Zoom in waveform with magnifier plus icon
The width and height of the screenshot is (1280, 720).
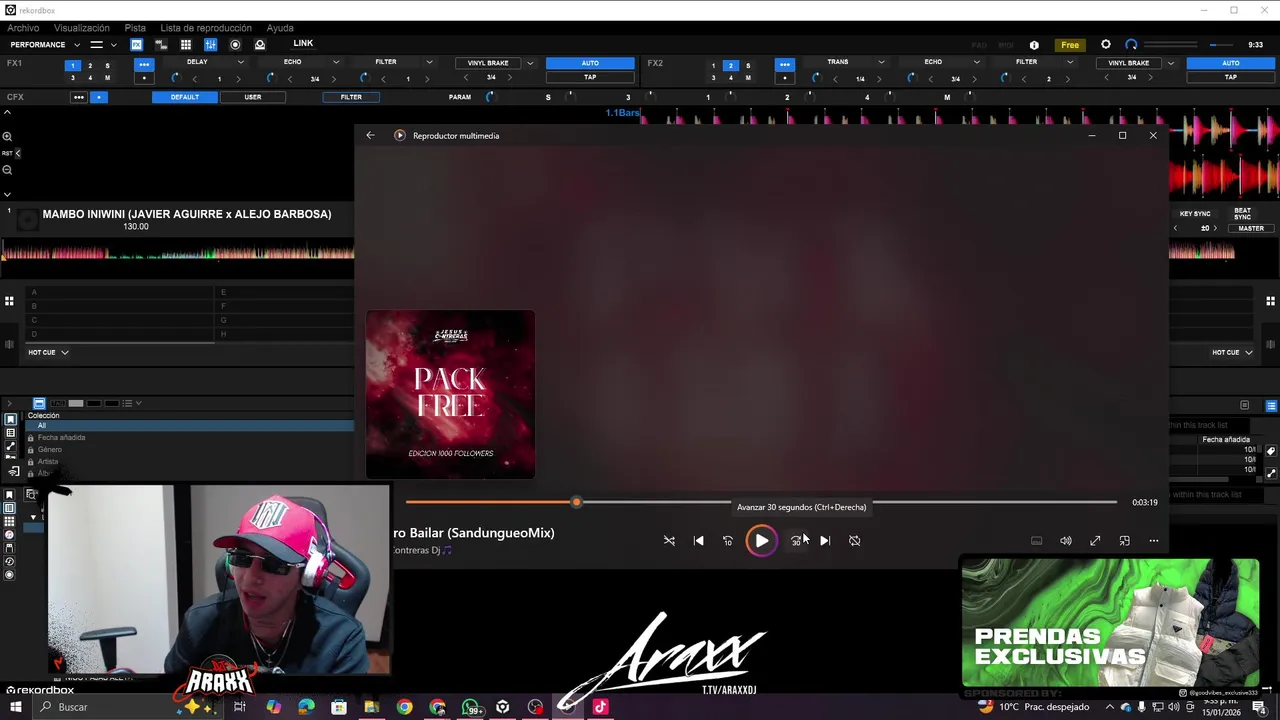tap(7, 136)
